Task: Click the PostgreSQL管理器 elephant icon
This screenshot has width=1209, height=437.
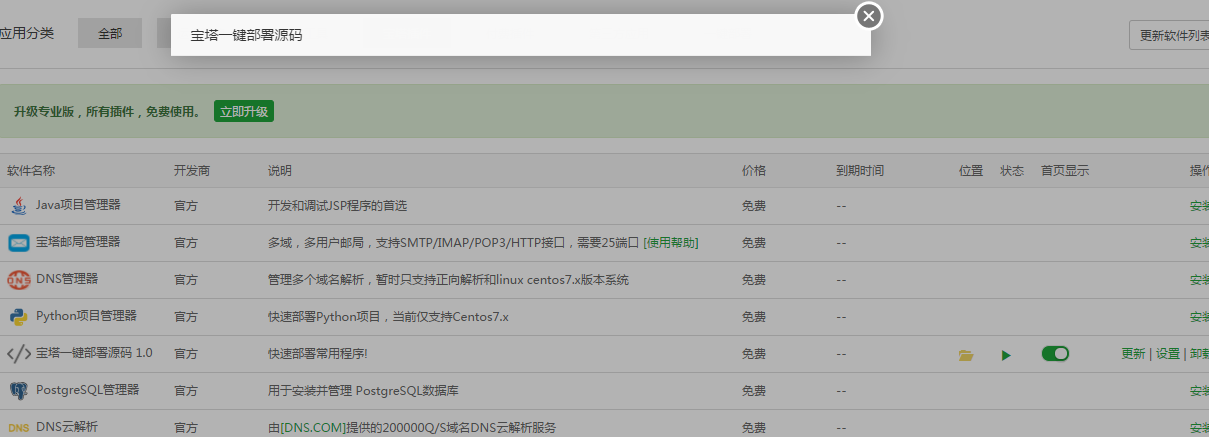Action: point(19,391)
